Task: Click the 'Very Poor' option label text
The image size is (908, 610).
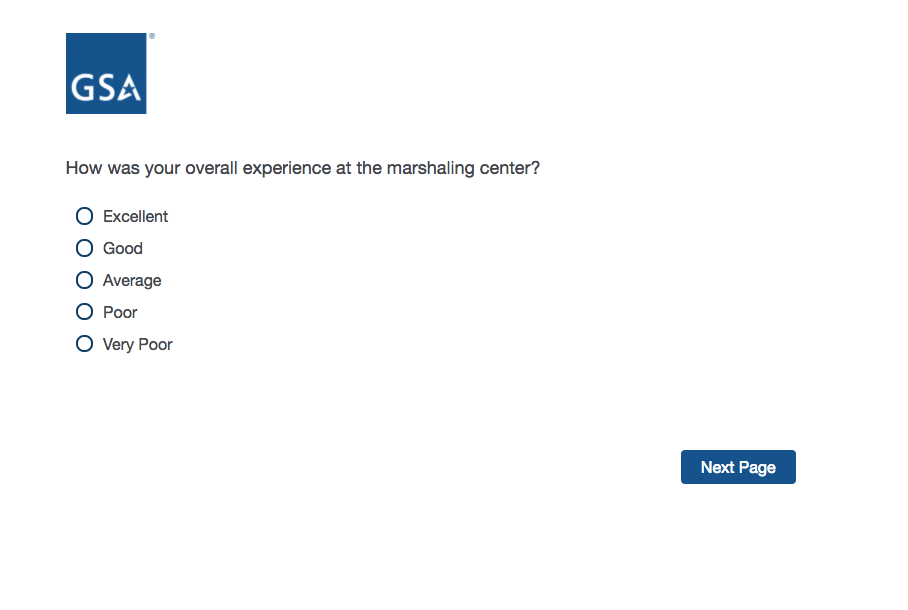Action: point(138,344)
